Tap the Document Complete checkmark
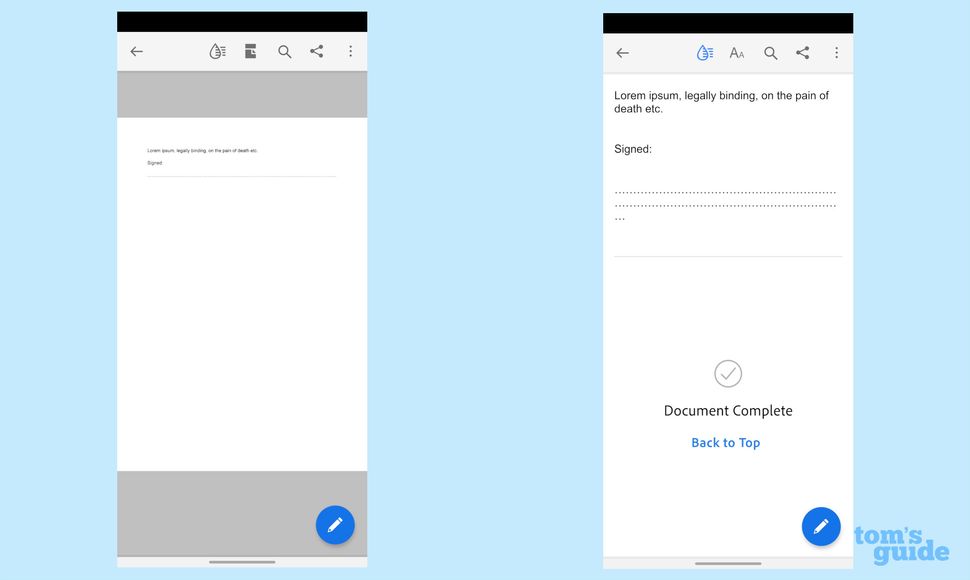Screen dimensions: 970x580 pyautogui.click(x=728, y=374)
